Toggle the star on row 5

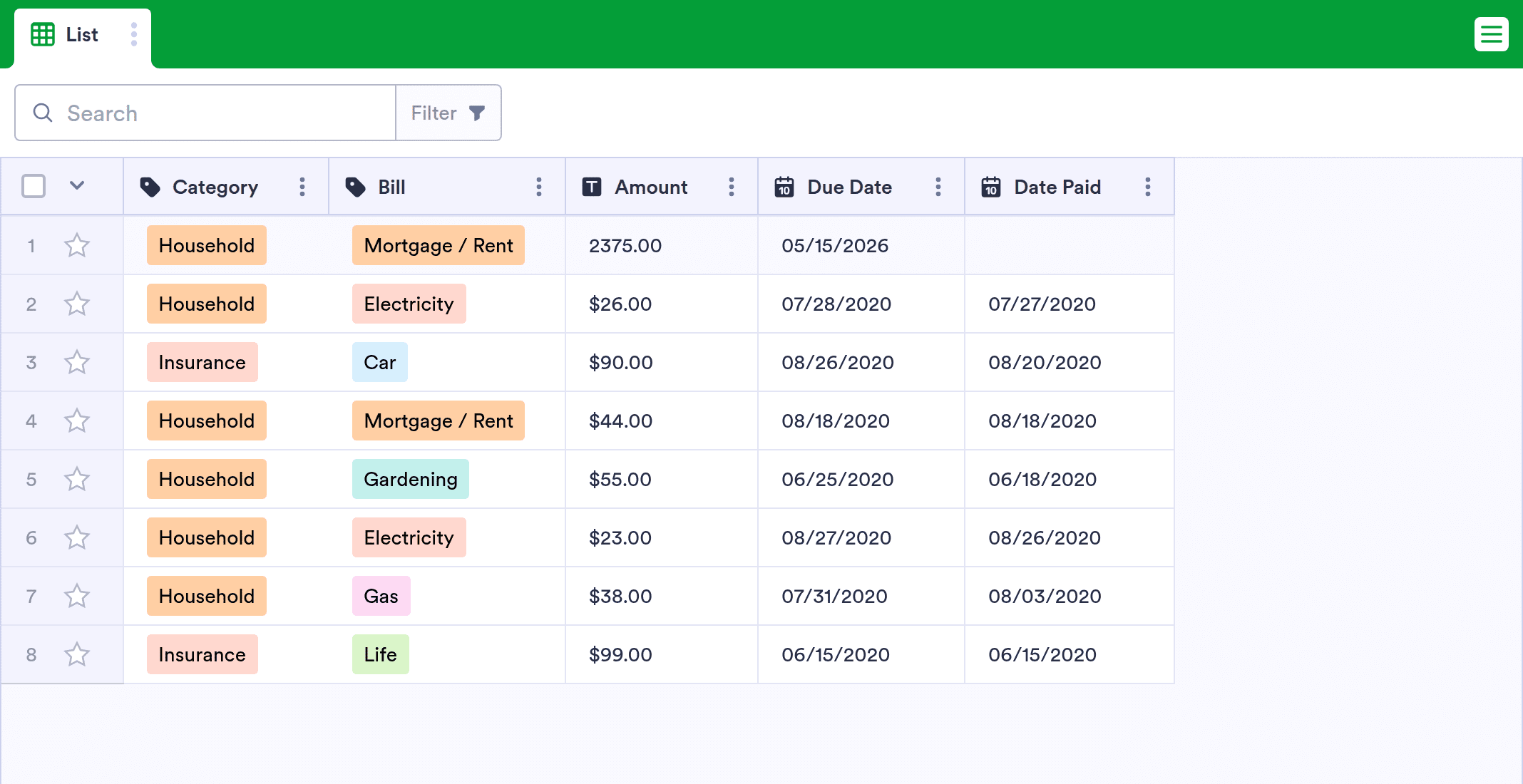click(77, 480)
